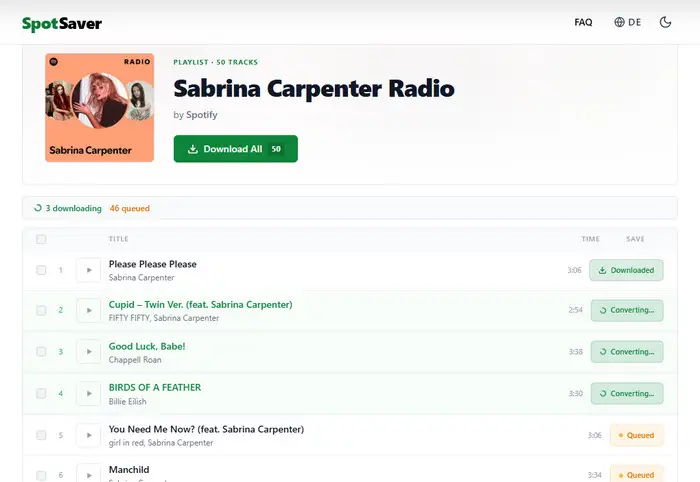
Task: Click '46 queued' status text
Action: tap(129, 208)
